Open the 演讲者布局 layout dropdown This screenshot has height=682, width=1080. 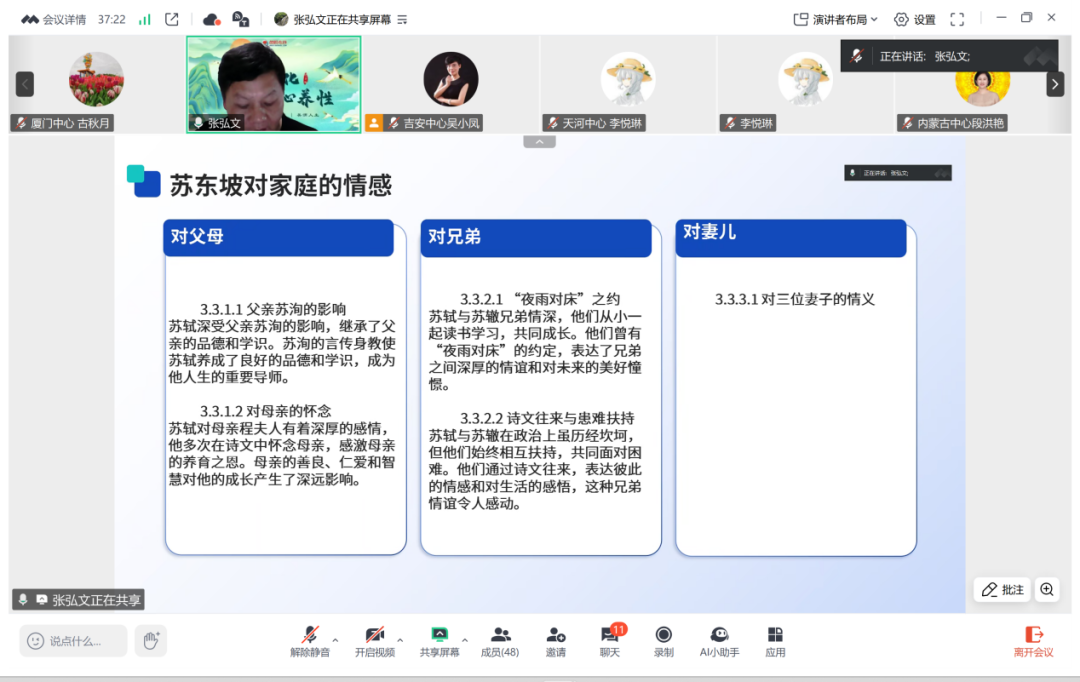836,19
